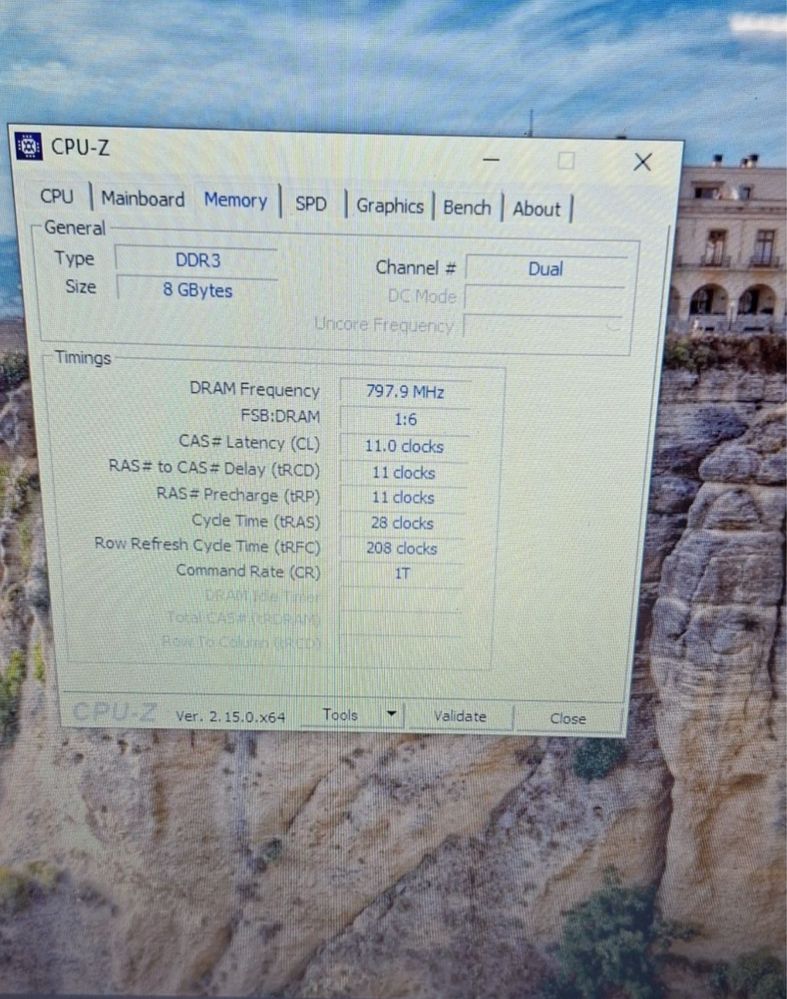The height and width of the screenshot is (999, 787).
Task: Minimize the CPU-Z window
Action: [x=491, y=159]
